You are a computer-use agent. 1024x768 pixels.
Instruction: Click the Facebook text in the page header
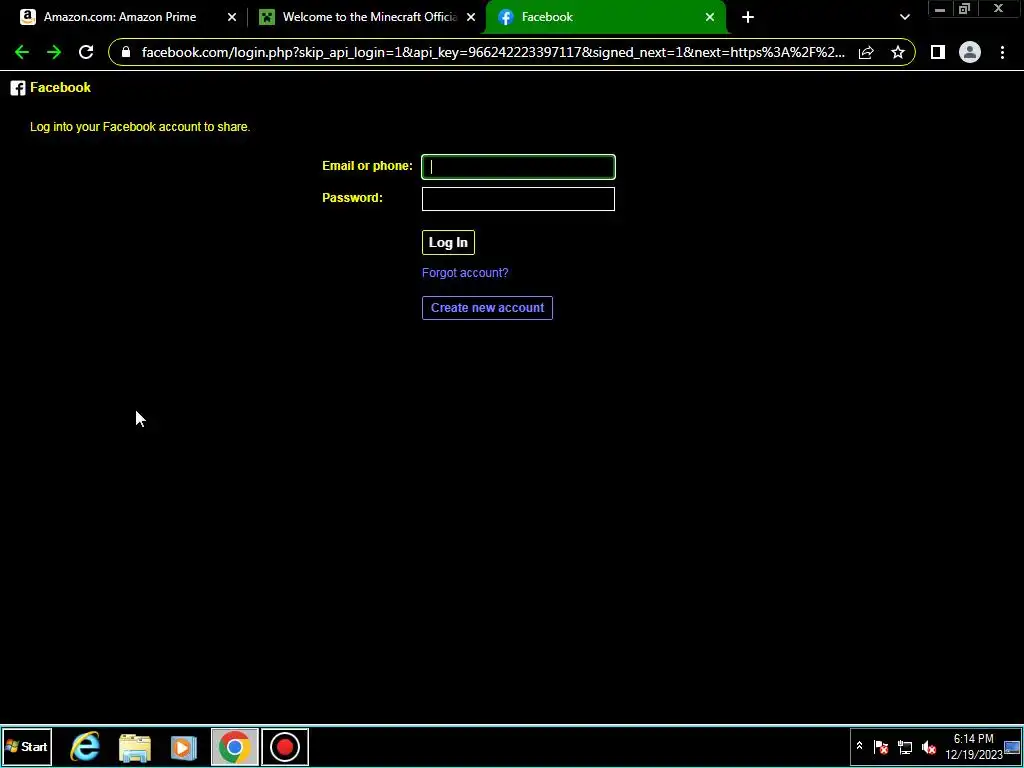(x=60, y=88)
